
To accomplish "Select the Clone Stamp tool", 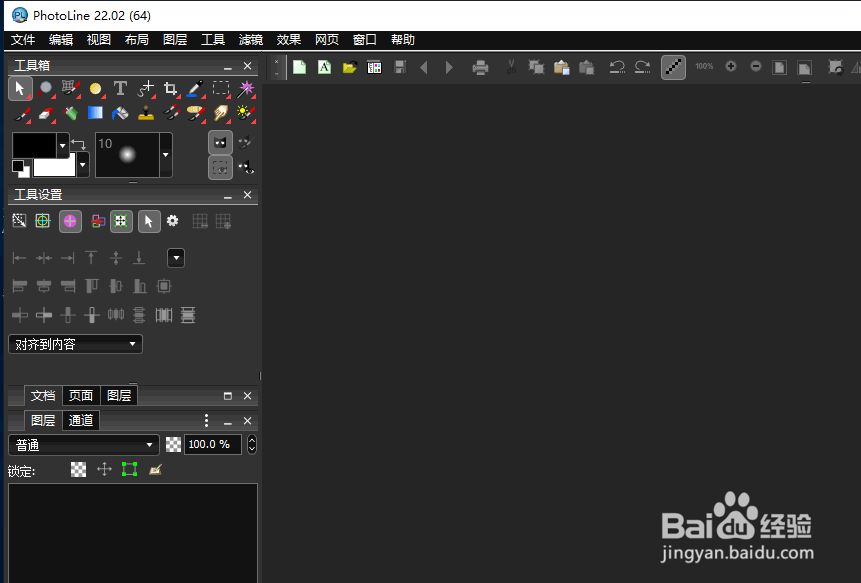I will tap(146, 113).
